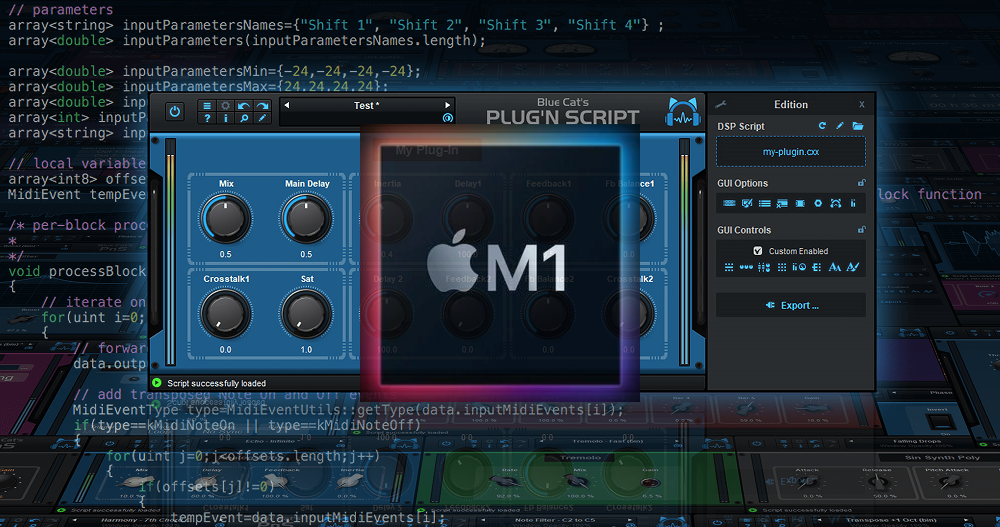This screenshot has width=1000, height=527.
Task: Click the undo arrow icon
Action: 244,106
